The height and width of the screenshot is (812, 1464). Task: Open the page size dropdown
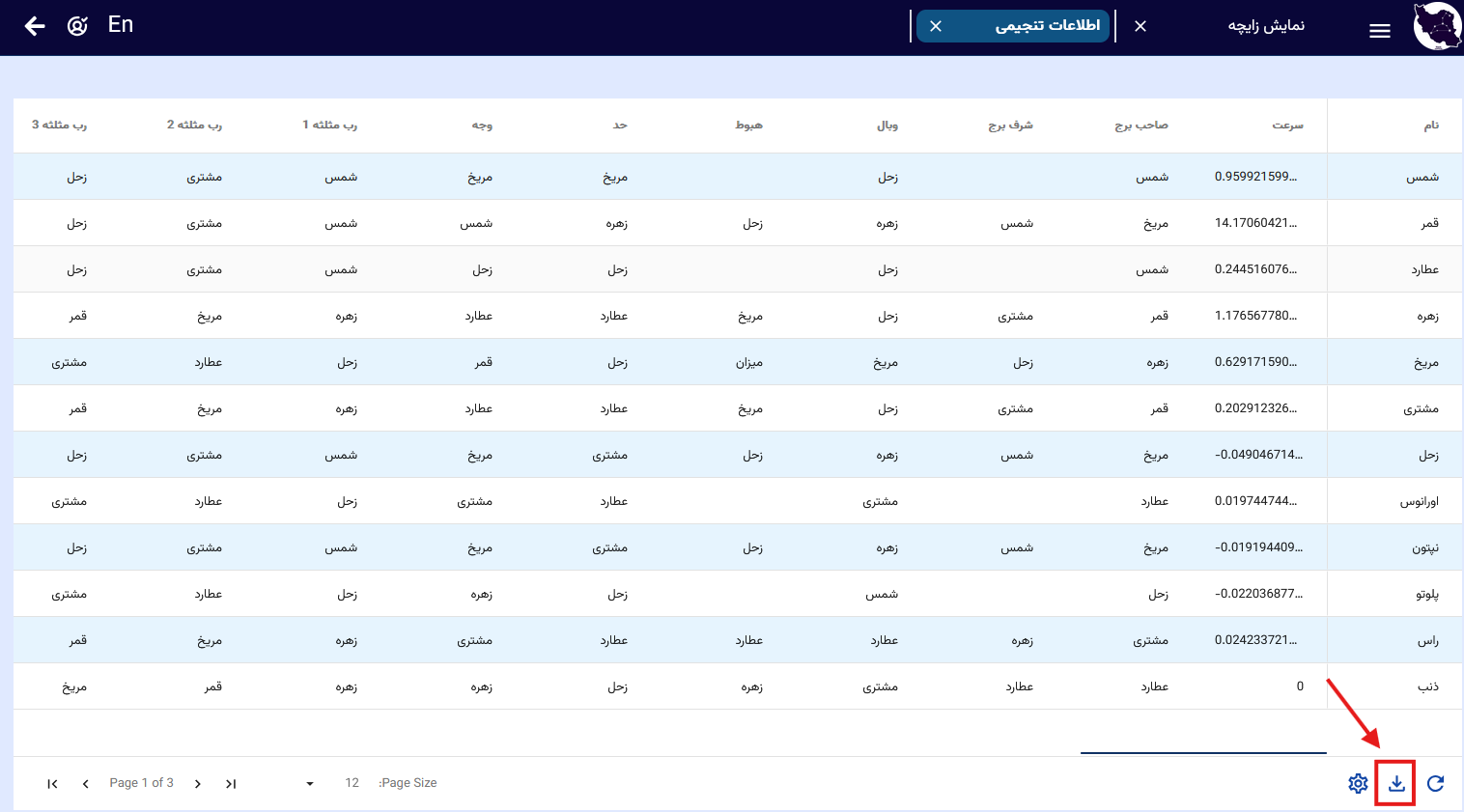point(310,784)
